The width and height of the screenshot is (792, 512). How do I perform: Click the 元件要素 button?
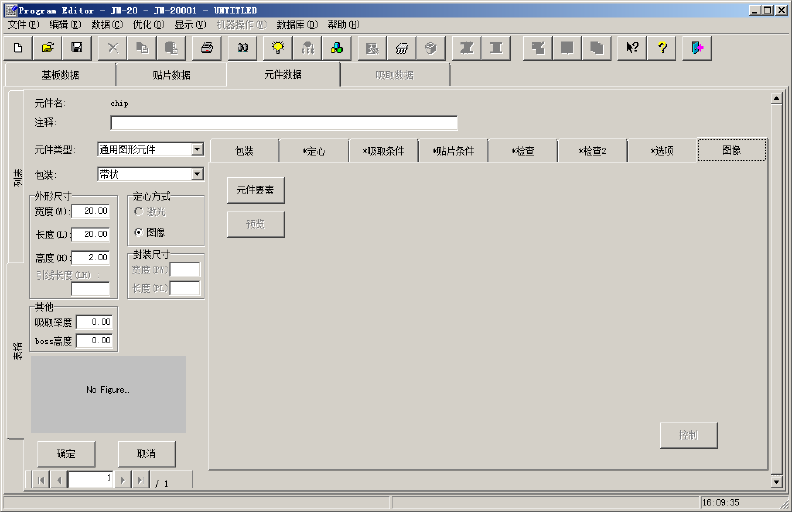[x=256, y=189]
